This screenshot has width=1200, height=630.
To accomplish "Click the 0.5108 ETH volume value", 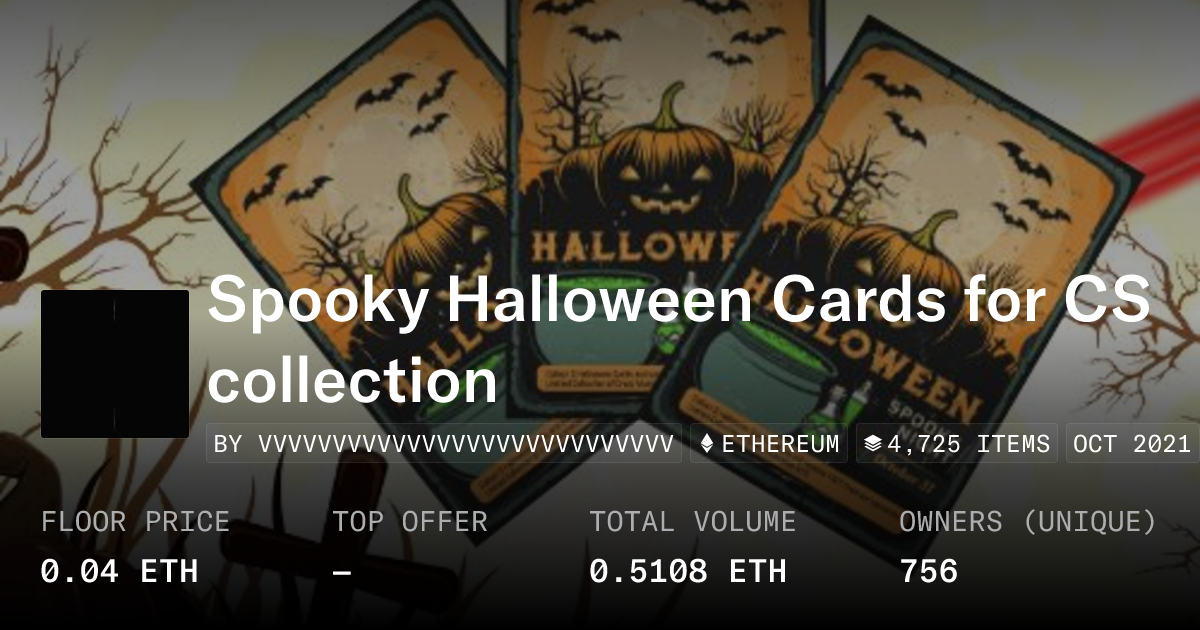I will pyautogui.click(x=687, y=571).
